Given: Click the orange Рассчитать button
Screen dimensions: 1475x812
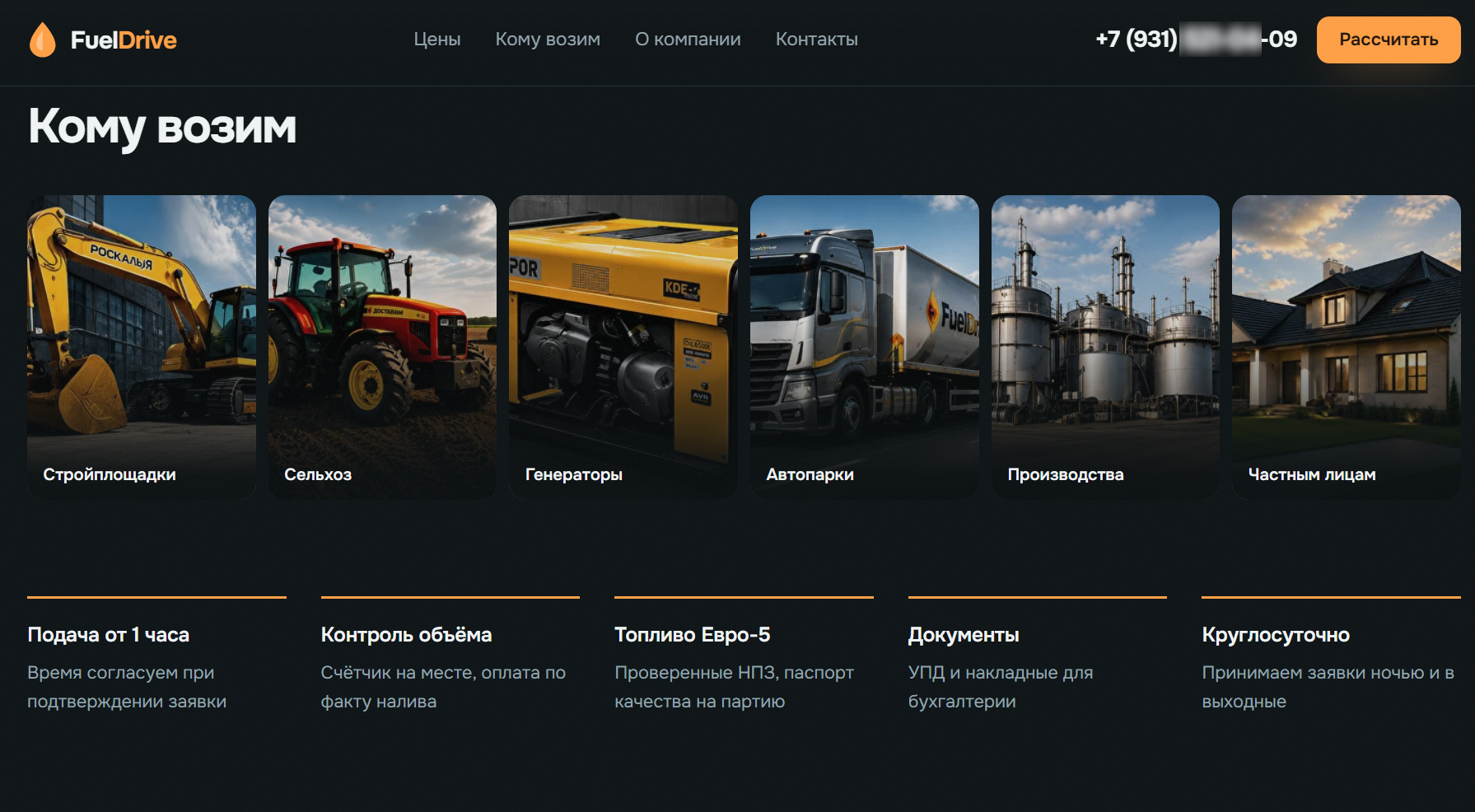Looking at the screenshot, I should [1389, 40].
